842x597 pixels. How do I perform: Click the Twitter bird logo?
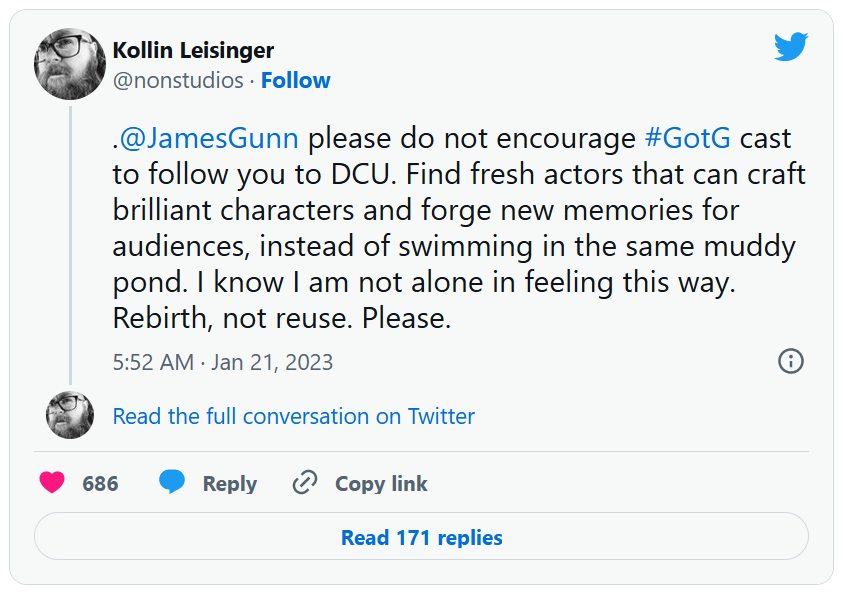coord(790,46)
